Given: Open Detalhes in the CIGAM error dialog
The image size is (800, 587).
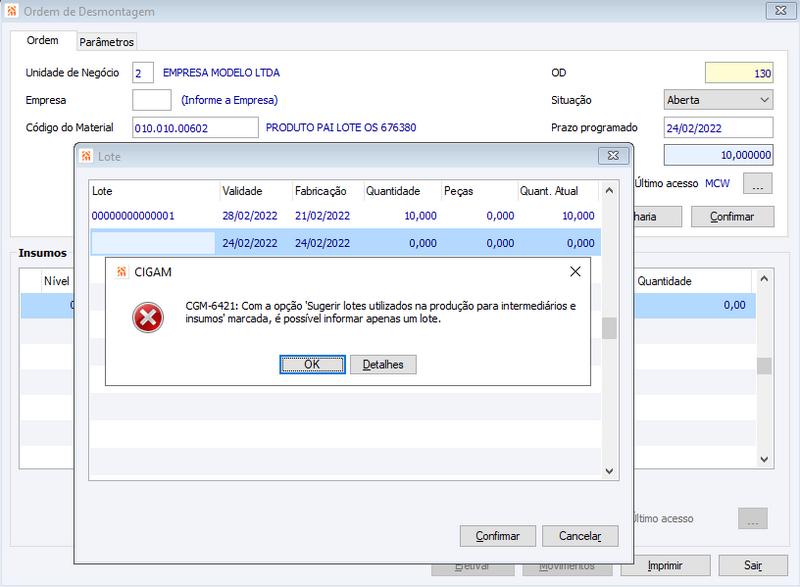Looking at the screenshot, I should (x=383, y=365).
